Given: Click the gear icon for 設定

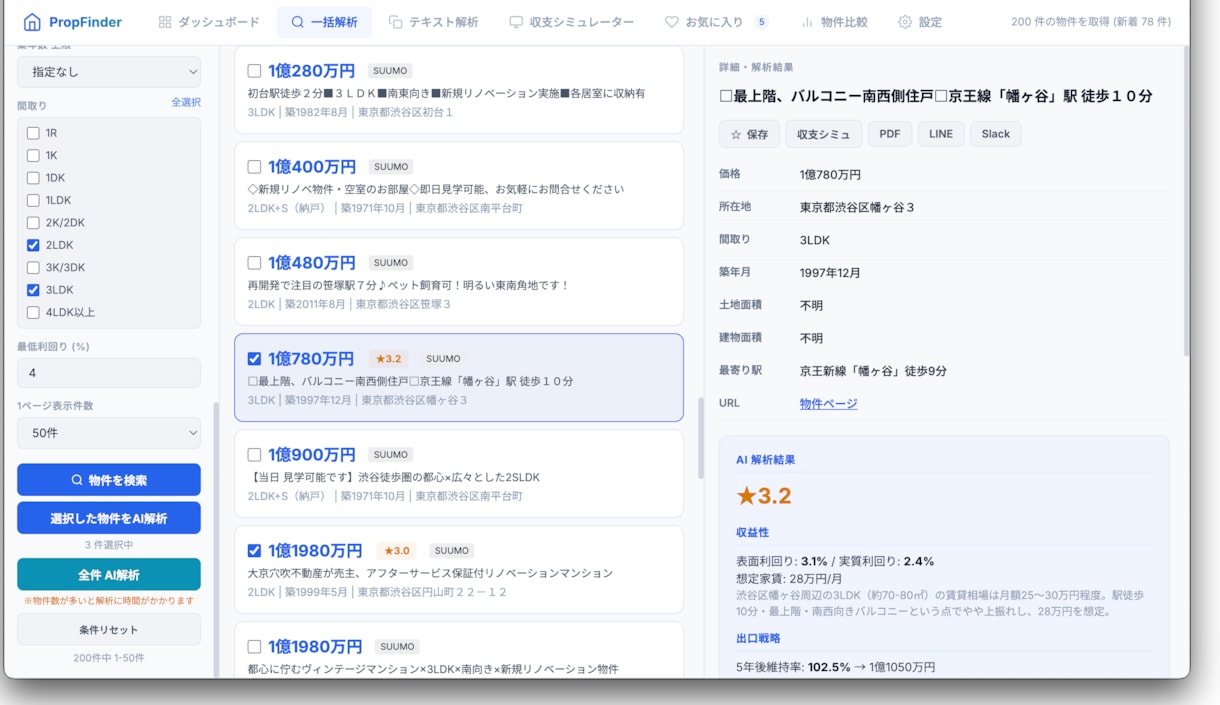Looking at the screenshot, I should tap(905, 22).
